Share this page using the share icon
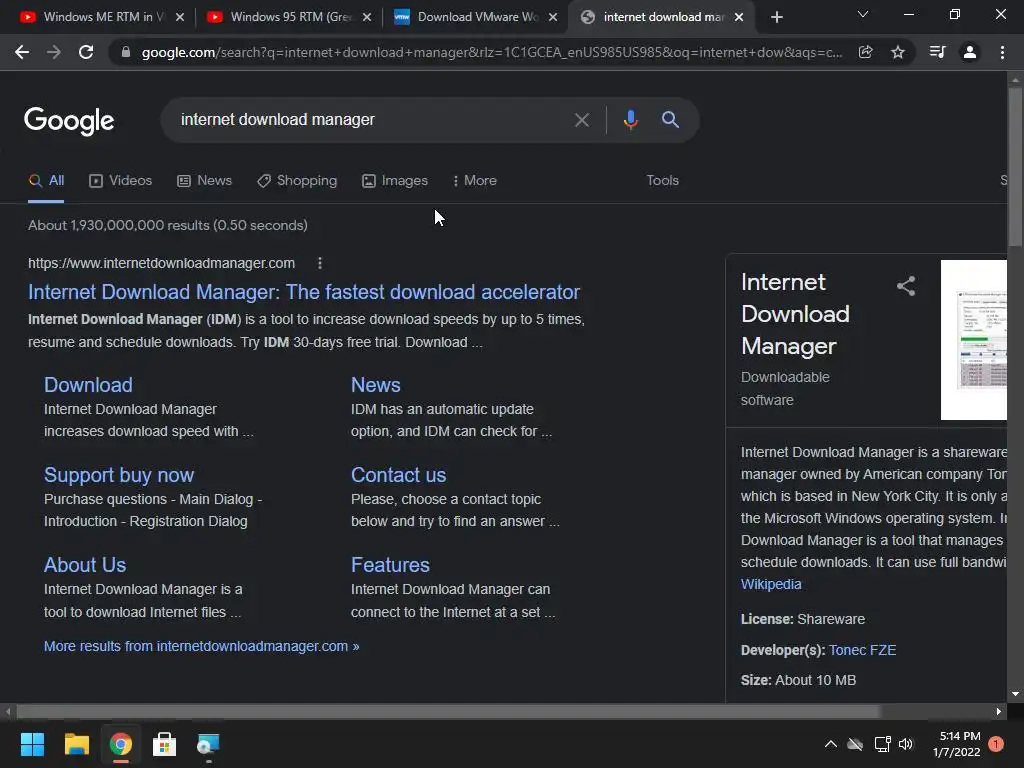 (x=865, y=52)
